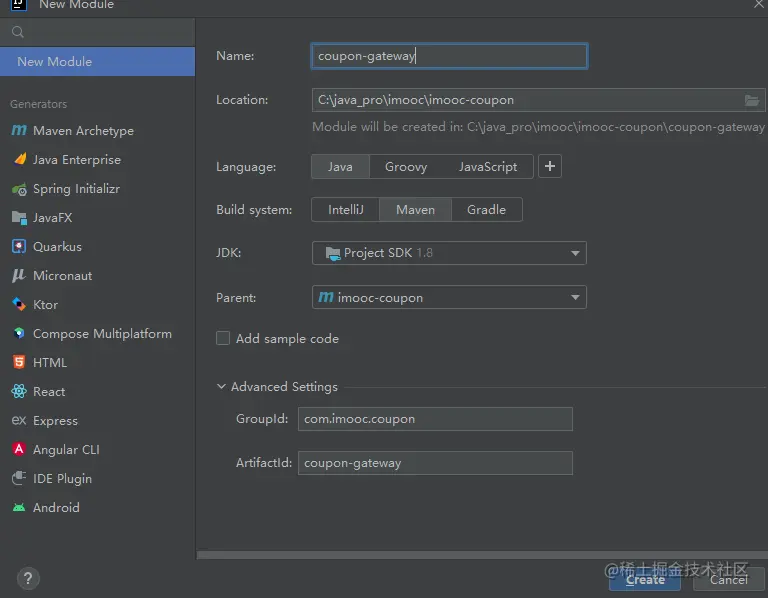768x598 pixels.
Task: Select the Android generator label
Action: (56, 507)
